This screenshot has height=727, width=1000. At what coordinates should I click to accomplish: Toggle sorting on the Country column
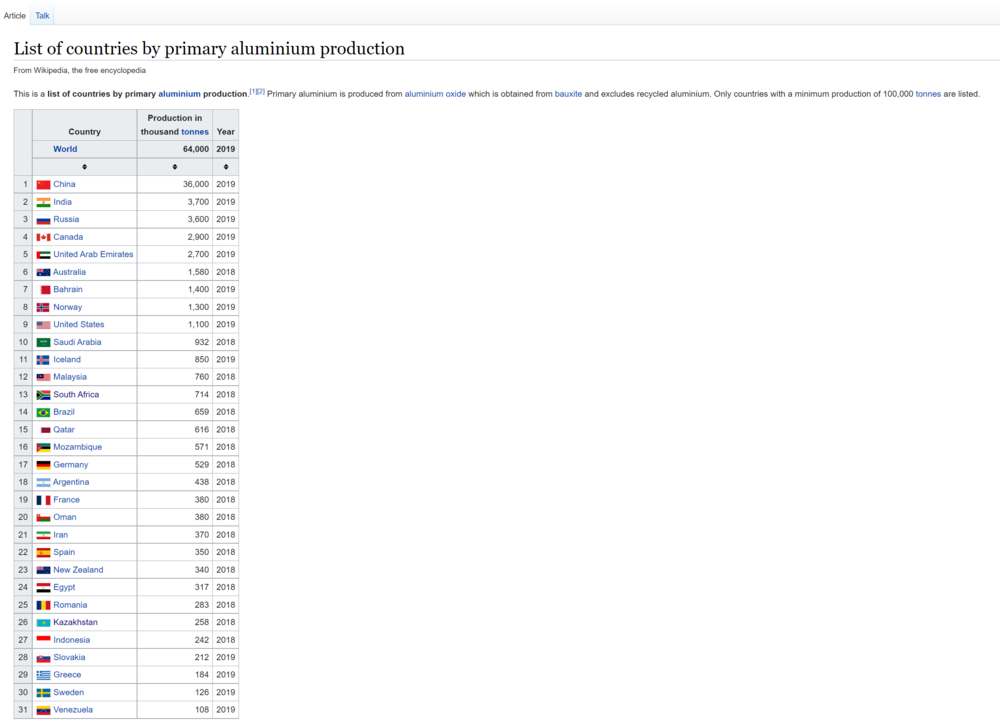coord(84,166)
